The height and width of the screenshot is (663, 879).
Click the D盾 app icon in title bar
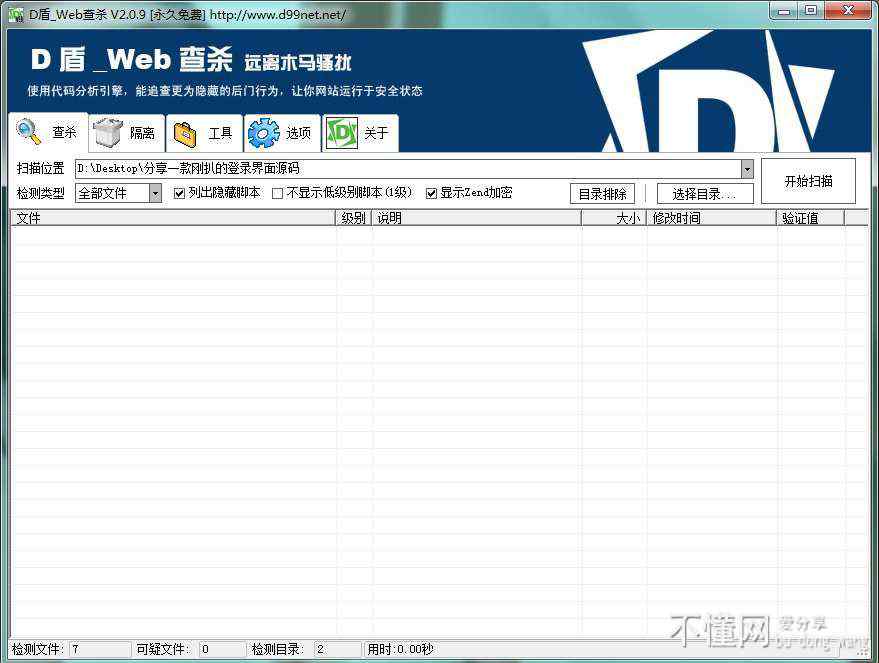coord(17,15)
